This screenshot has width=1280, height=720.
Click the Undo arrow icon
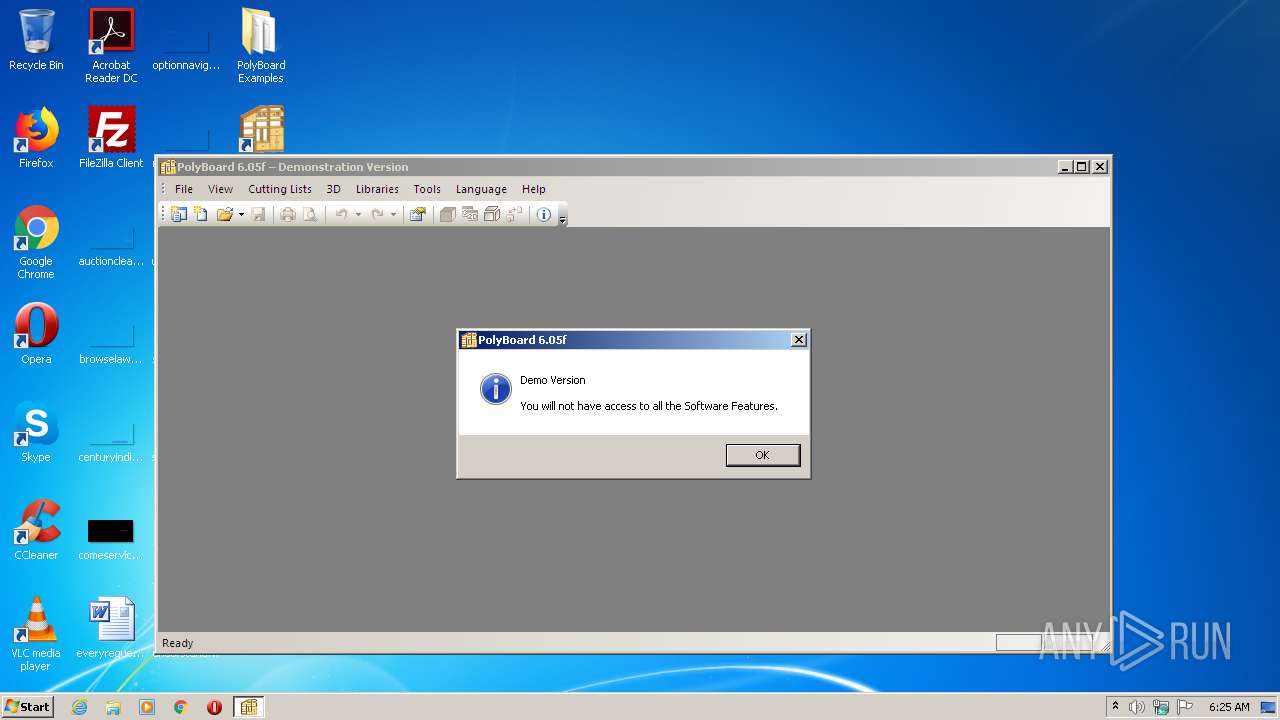click(x=341, y=214)
